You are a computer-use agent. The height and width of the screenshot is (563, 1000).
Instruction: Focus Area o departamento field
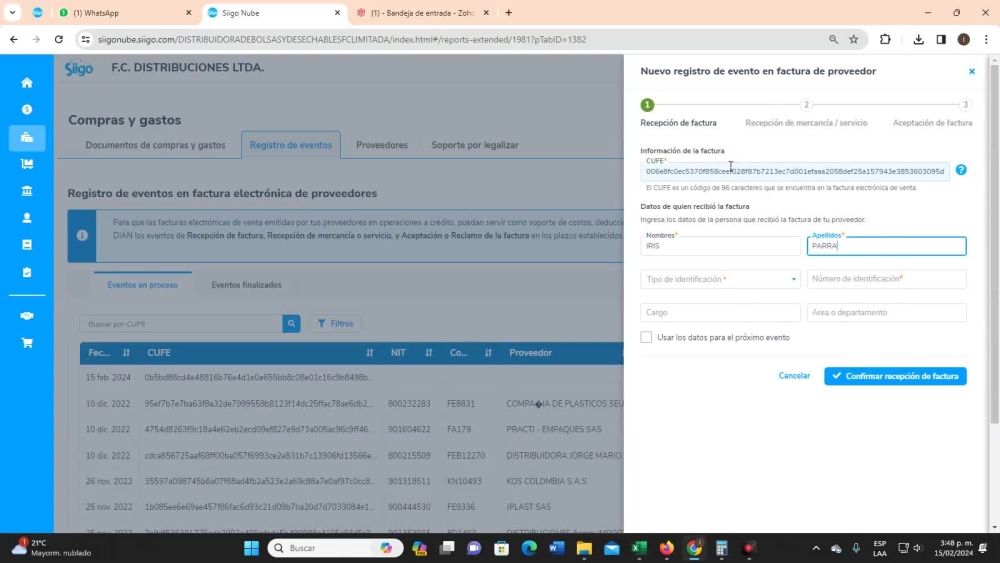coord(886,312)
